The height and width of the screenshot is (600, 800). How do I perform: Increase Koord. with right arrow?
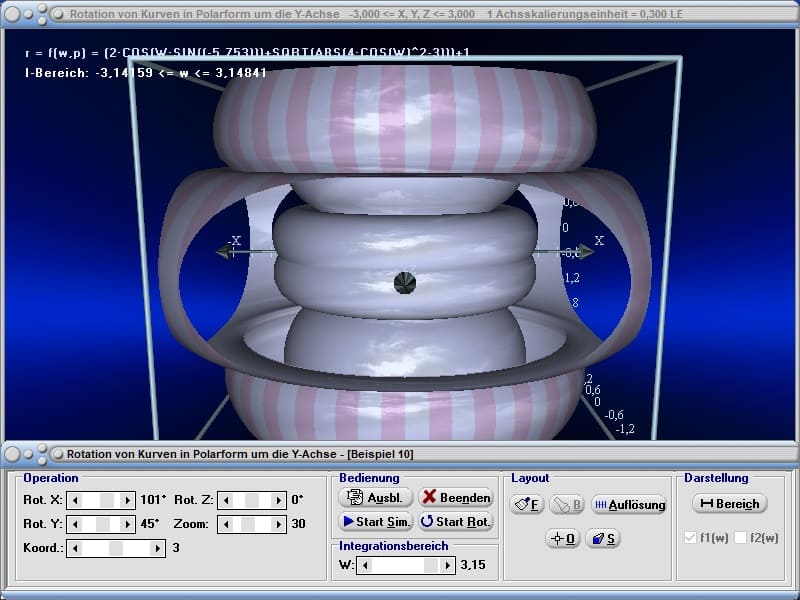[158, 548]
